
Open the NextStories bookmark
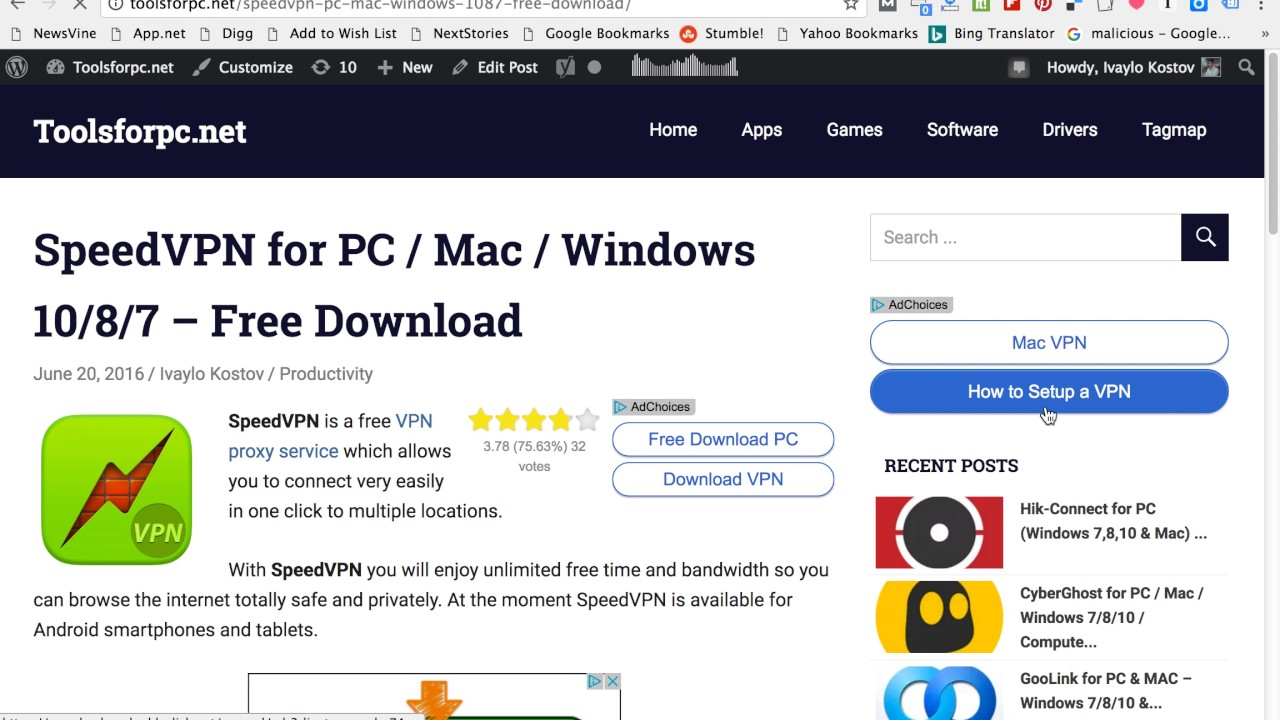[459, 33]
